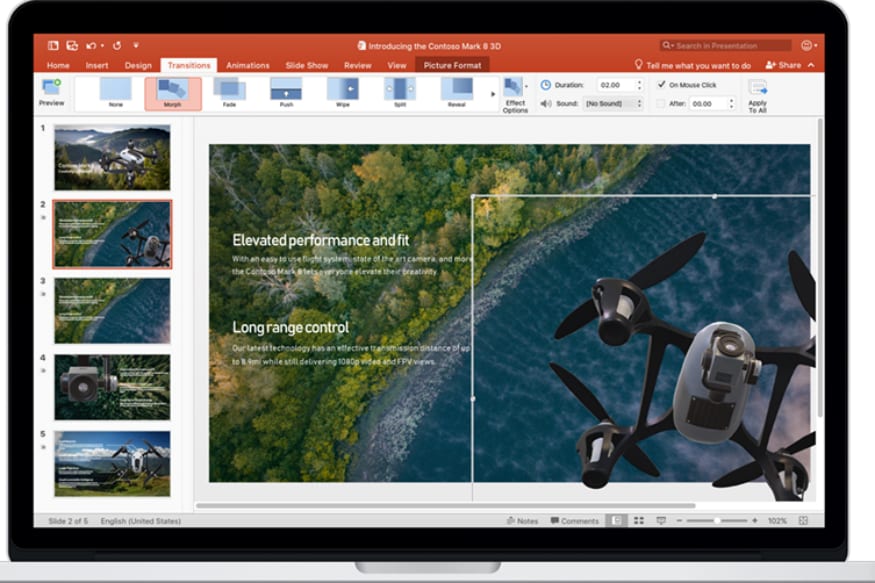Click the Duration value field

click(x=616, y=85)
